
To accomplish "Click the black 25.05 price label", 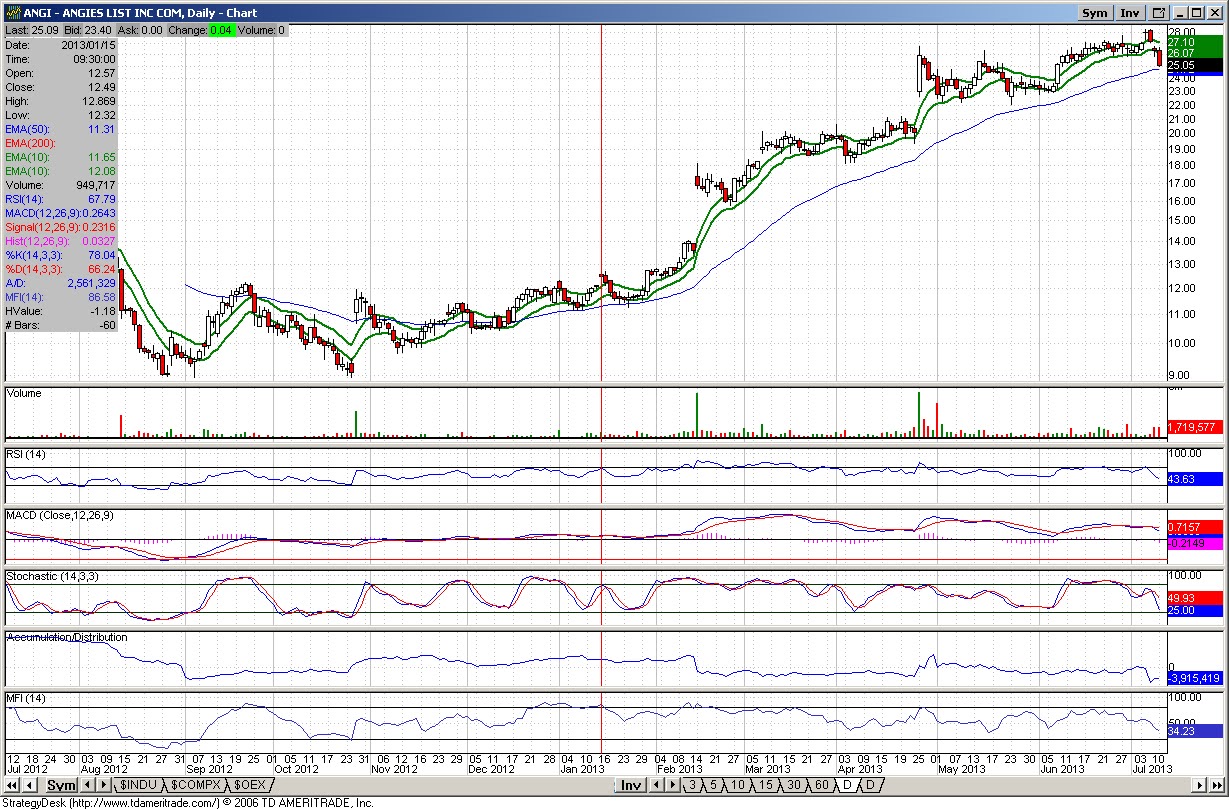I will coord(1195,64).
